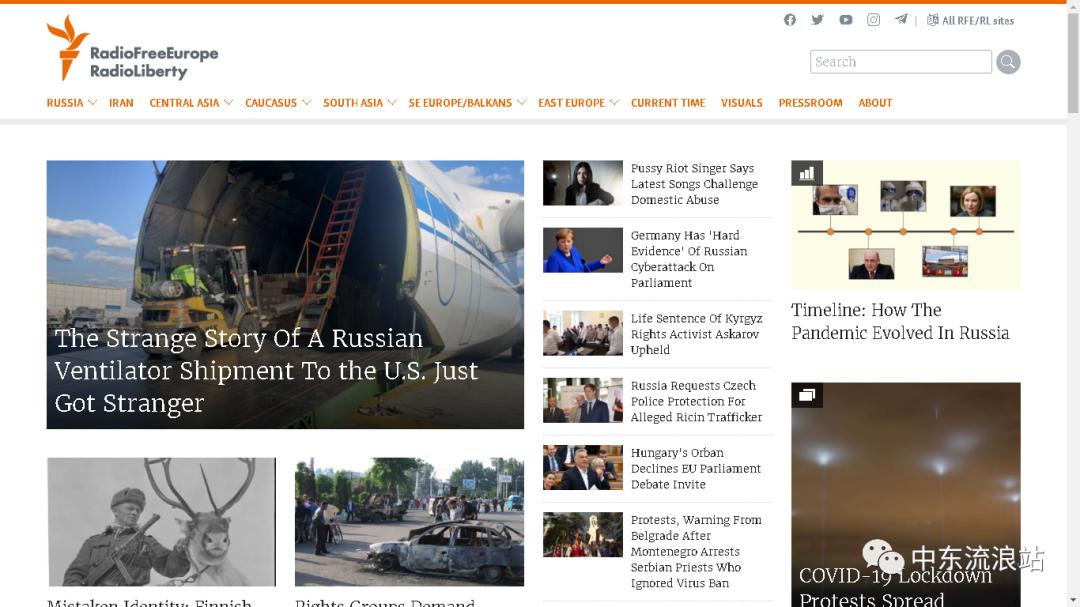The height and width of the screenshot is (607, 1080).
Task: Click reindeer soldier black-and-white photo
Action: 161,522
